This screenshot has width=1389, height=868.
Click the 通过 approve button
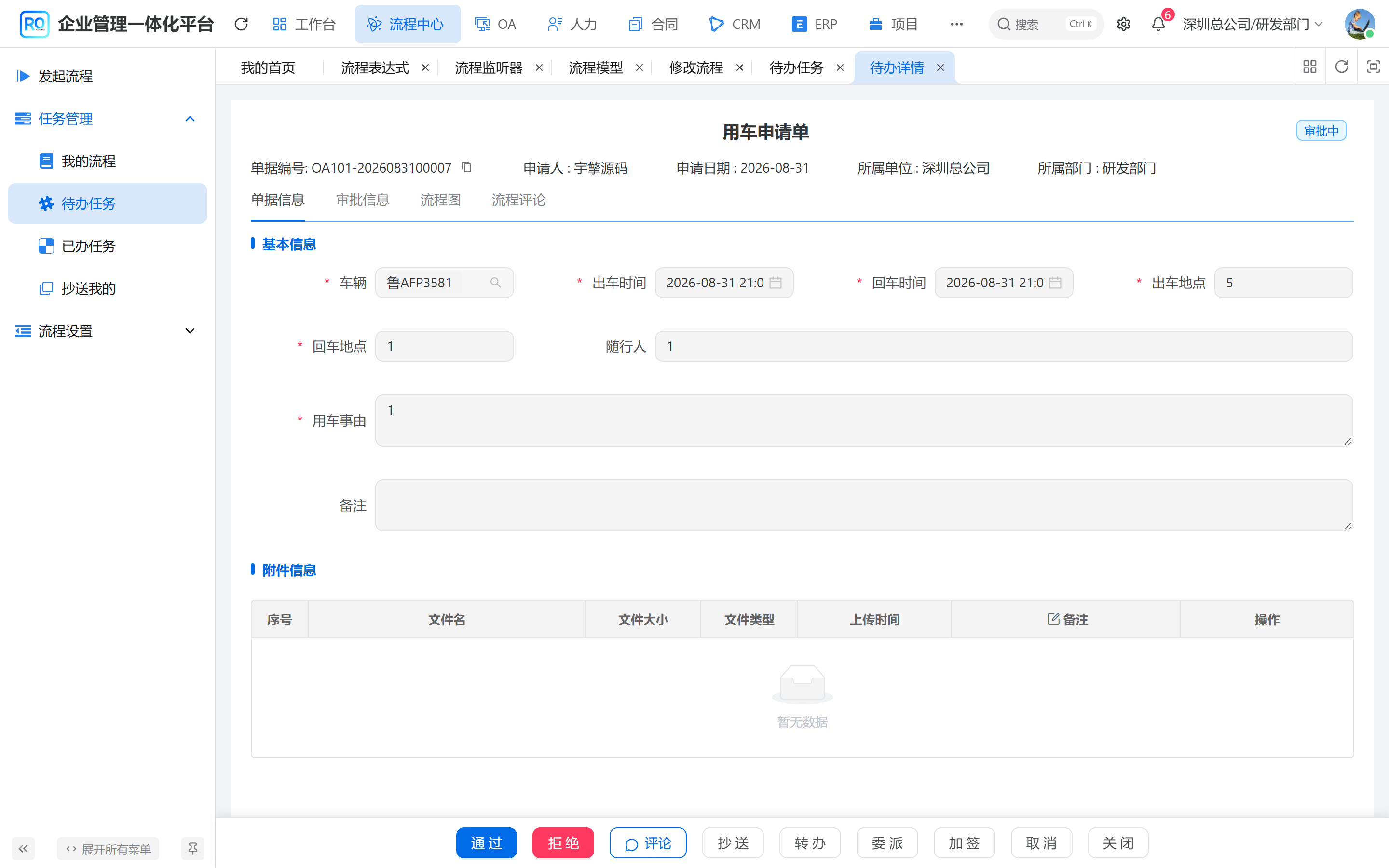click(486, 843)
